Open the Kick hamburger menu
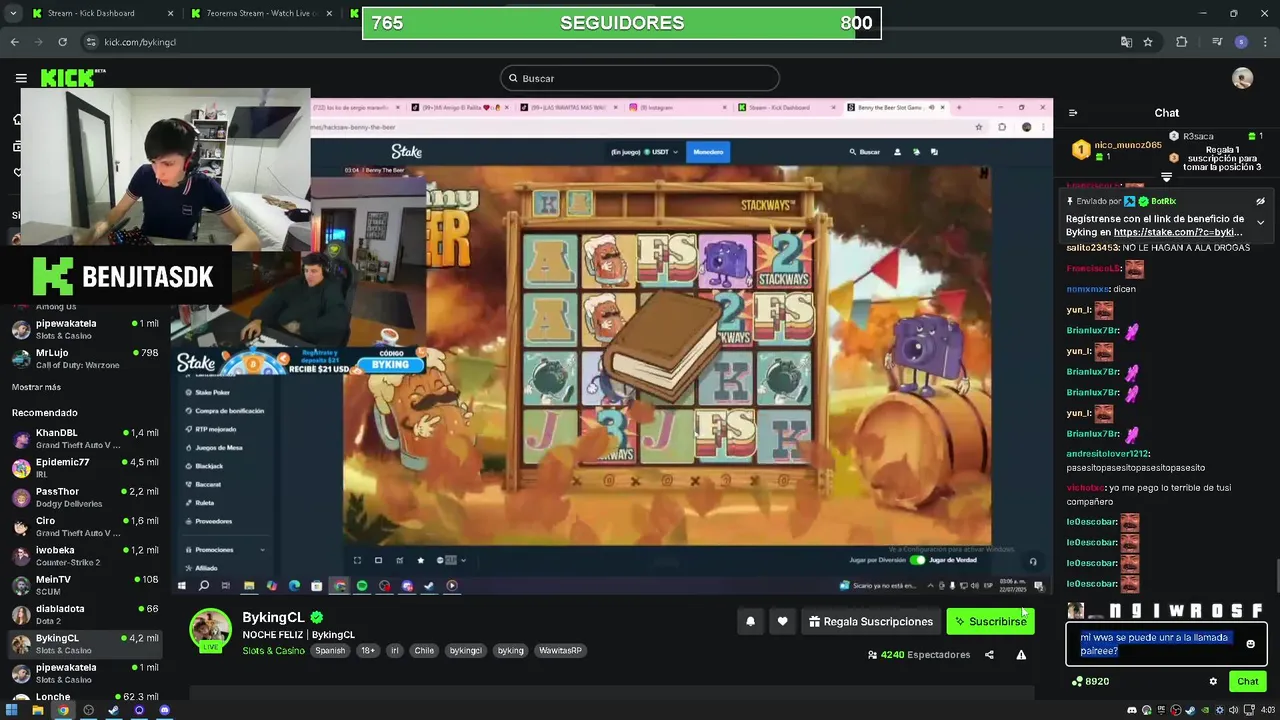This screenshot has height=720, width=1280. [x=21, y=78]
